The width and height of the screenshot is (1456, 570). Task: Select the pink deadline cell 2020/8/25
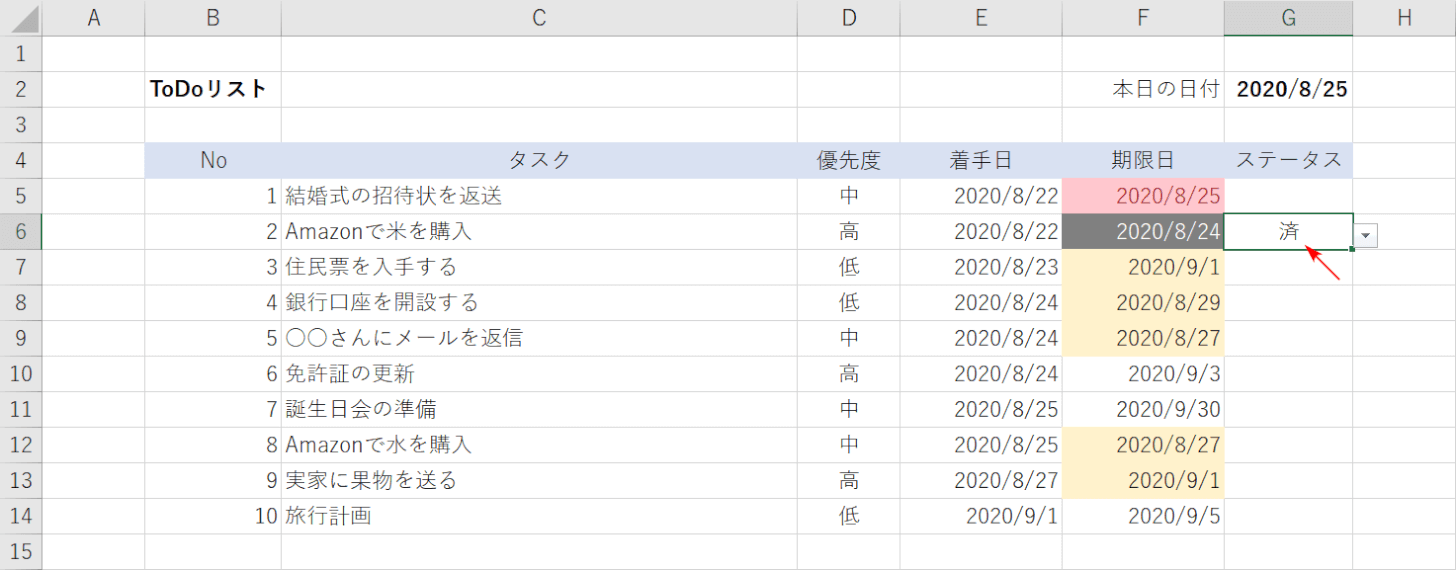point(1143,196)
